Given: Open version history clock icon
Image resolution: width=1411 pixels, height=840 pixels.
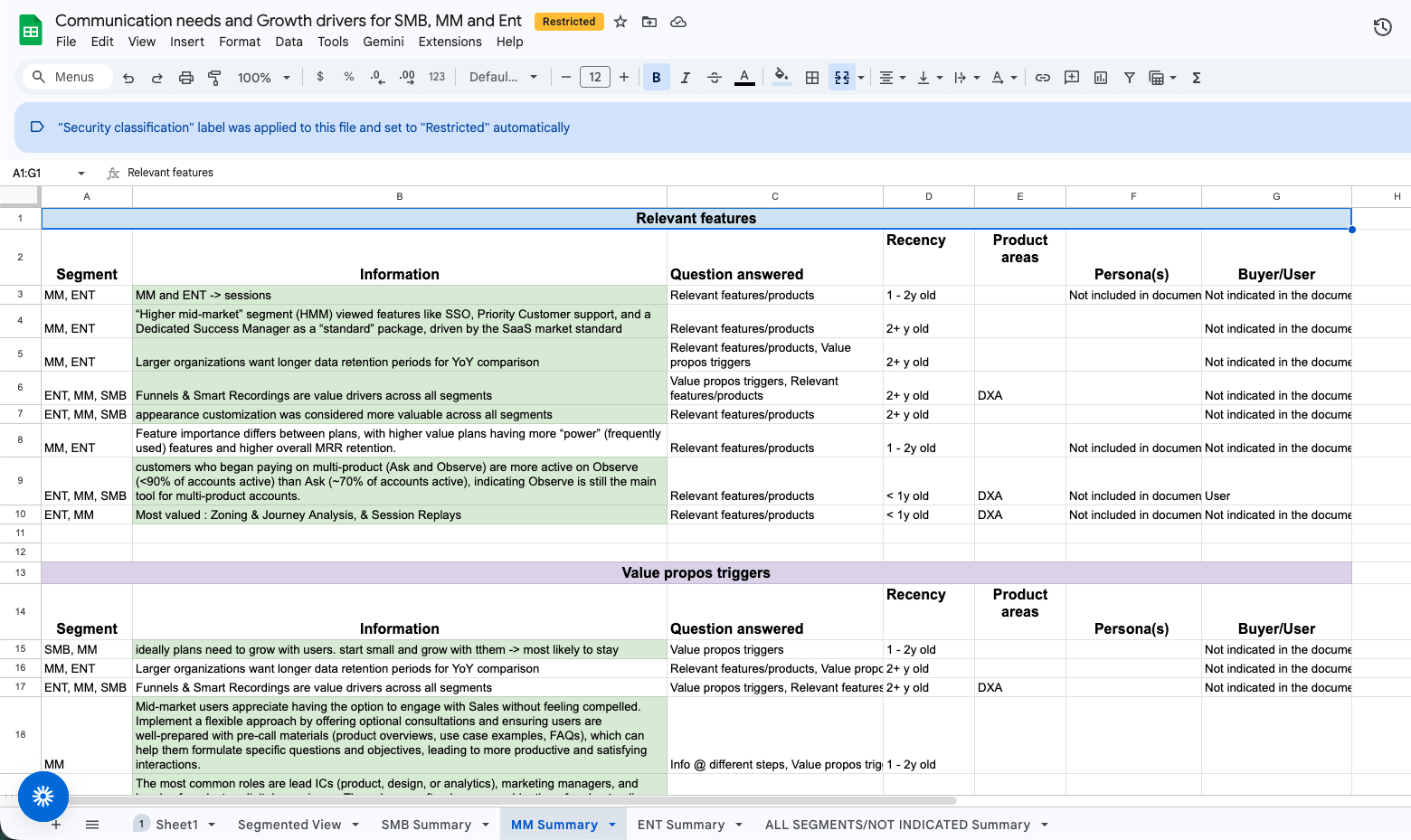Looking at the screenshot, I should pyautogui.click(x=1382, y=27).
